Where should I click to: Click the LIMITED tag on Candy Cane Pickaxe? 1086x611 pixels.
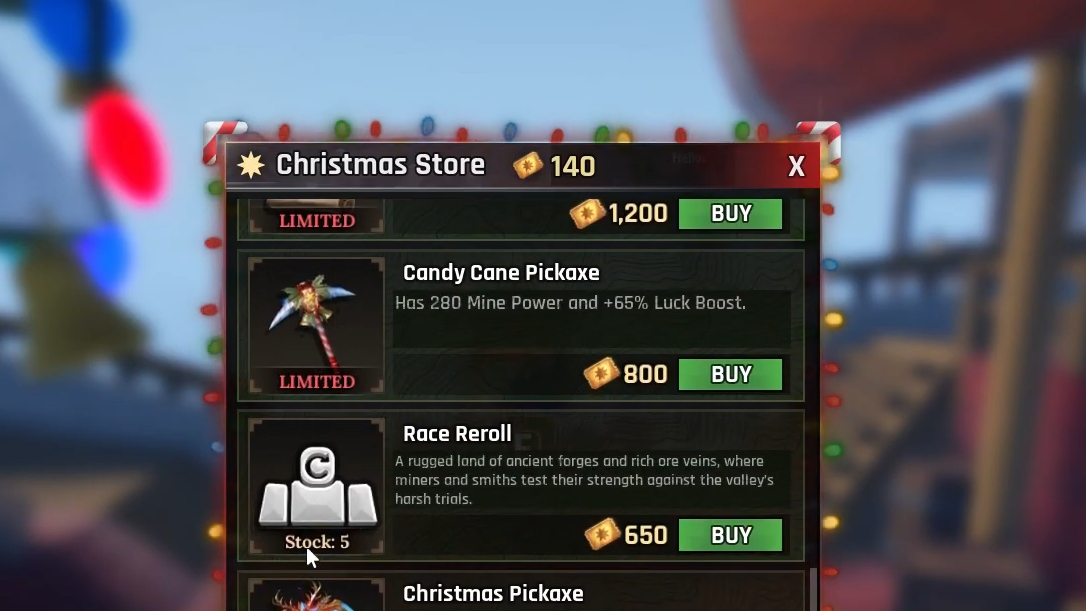click(317, 382)
